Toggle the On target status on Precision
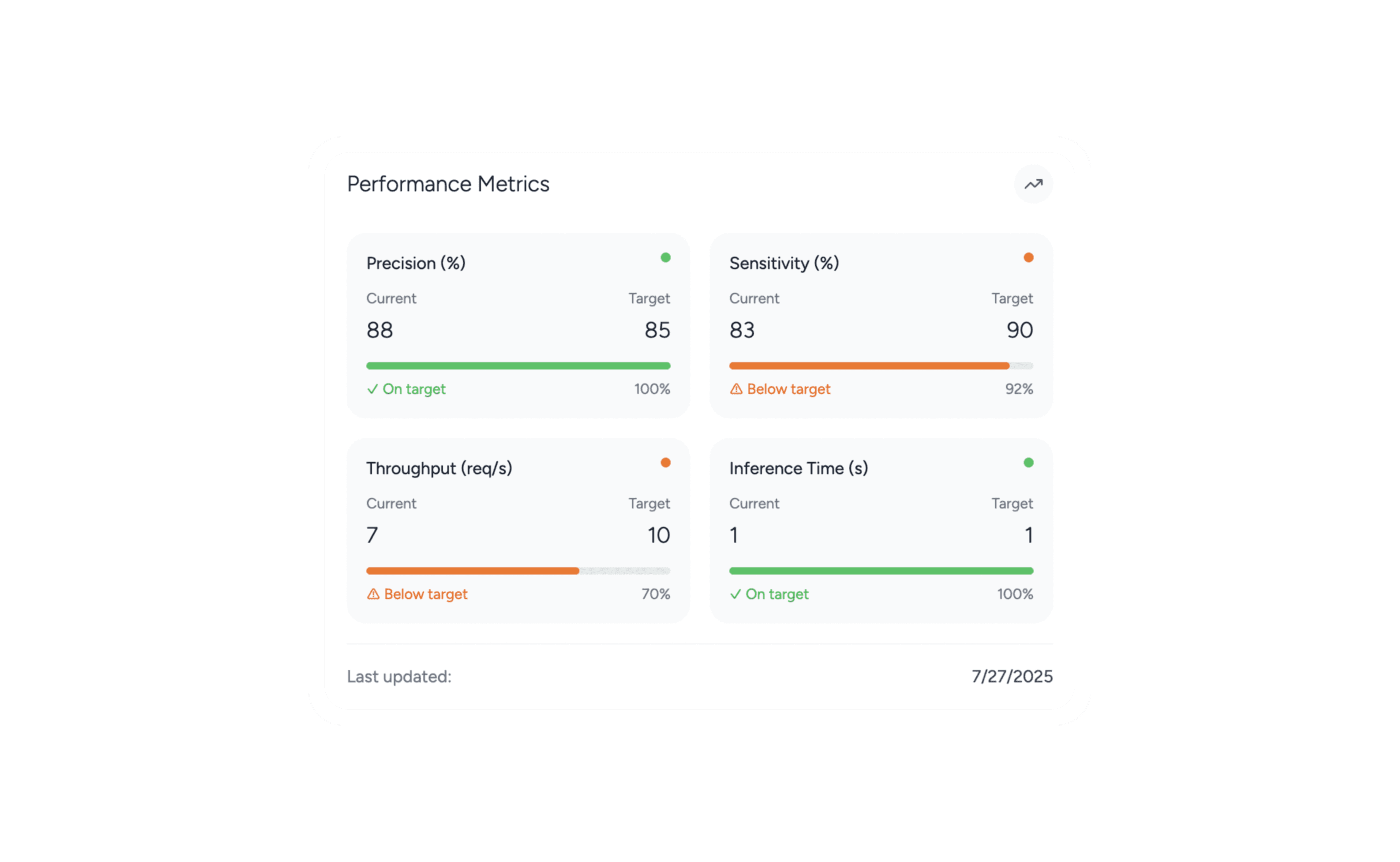 (406, 389)
